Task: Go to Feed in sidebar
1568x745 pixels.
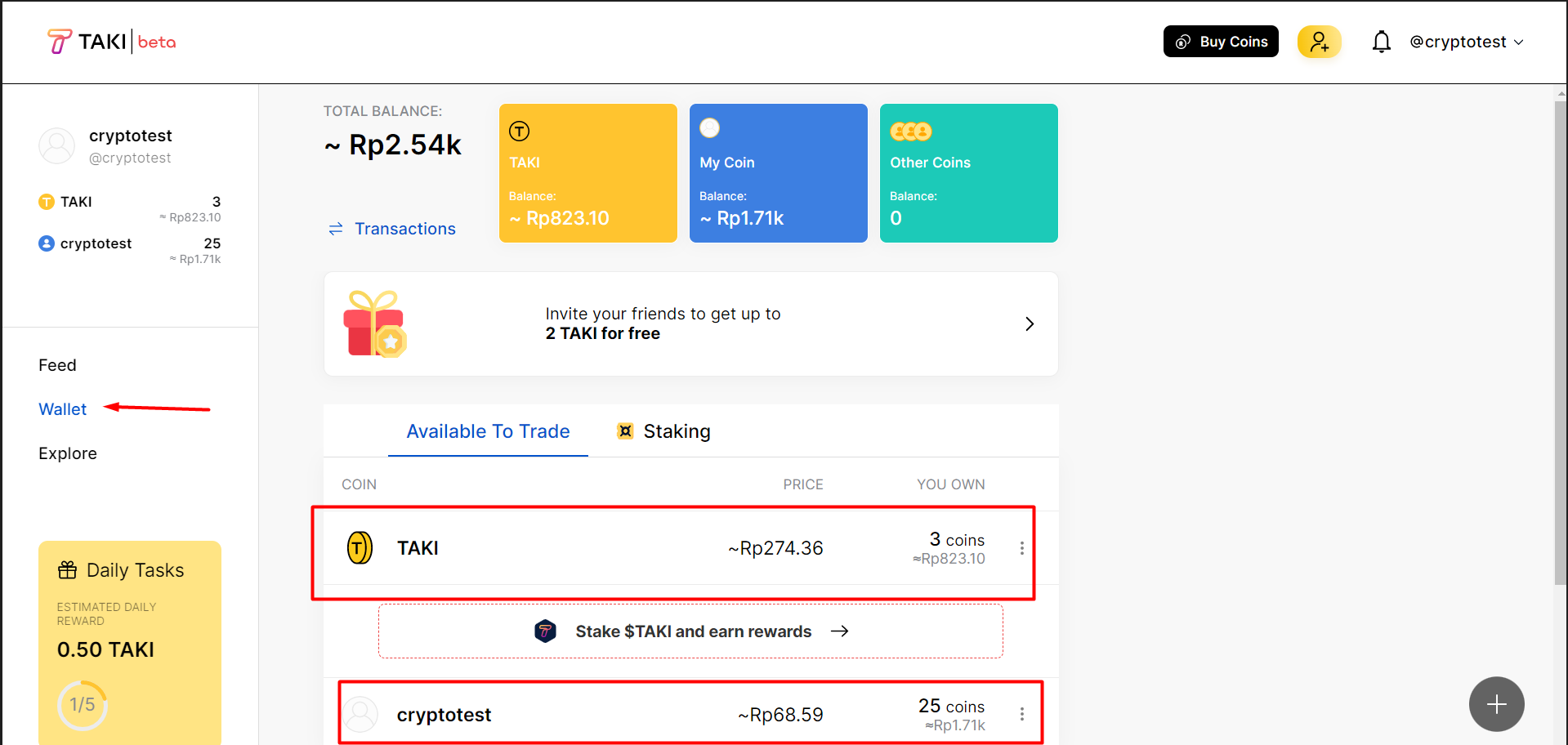Action: point(57,365)
